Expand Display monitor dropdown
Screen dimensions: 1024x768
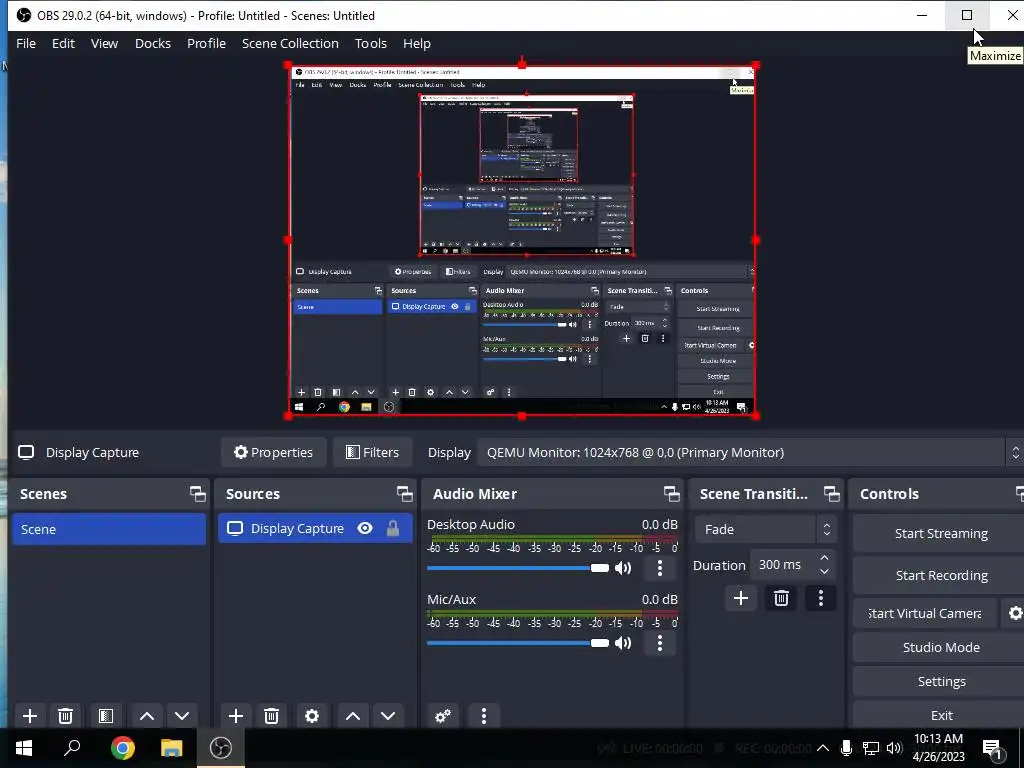pyautogui.click(x=1016, y=453)
